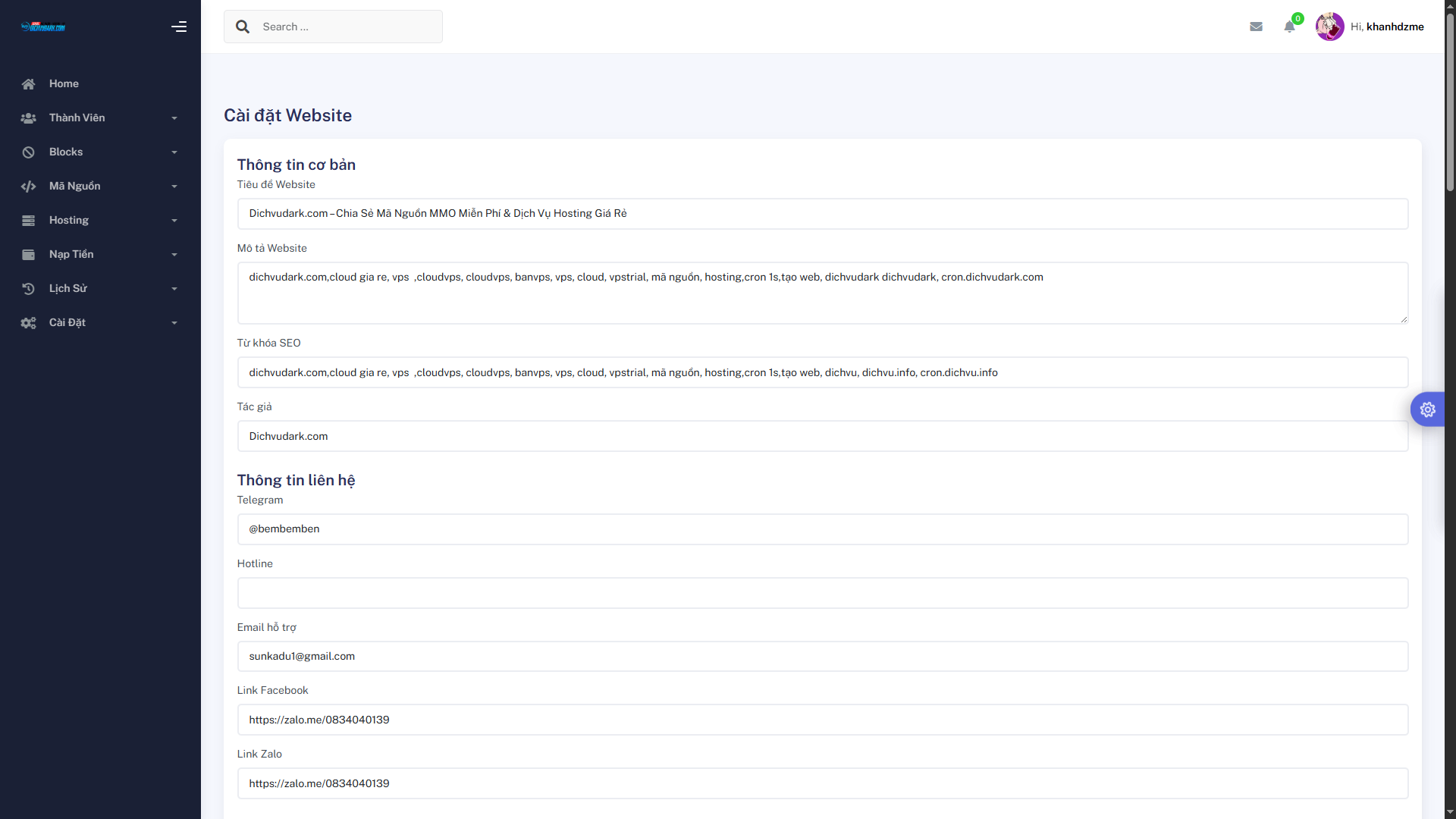Focus the Search text box
Viewport: 1456px width, 819px height.
click(347, 27)
